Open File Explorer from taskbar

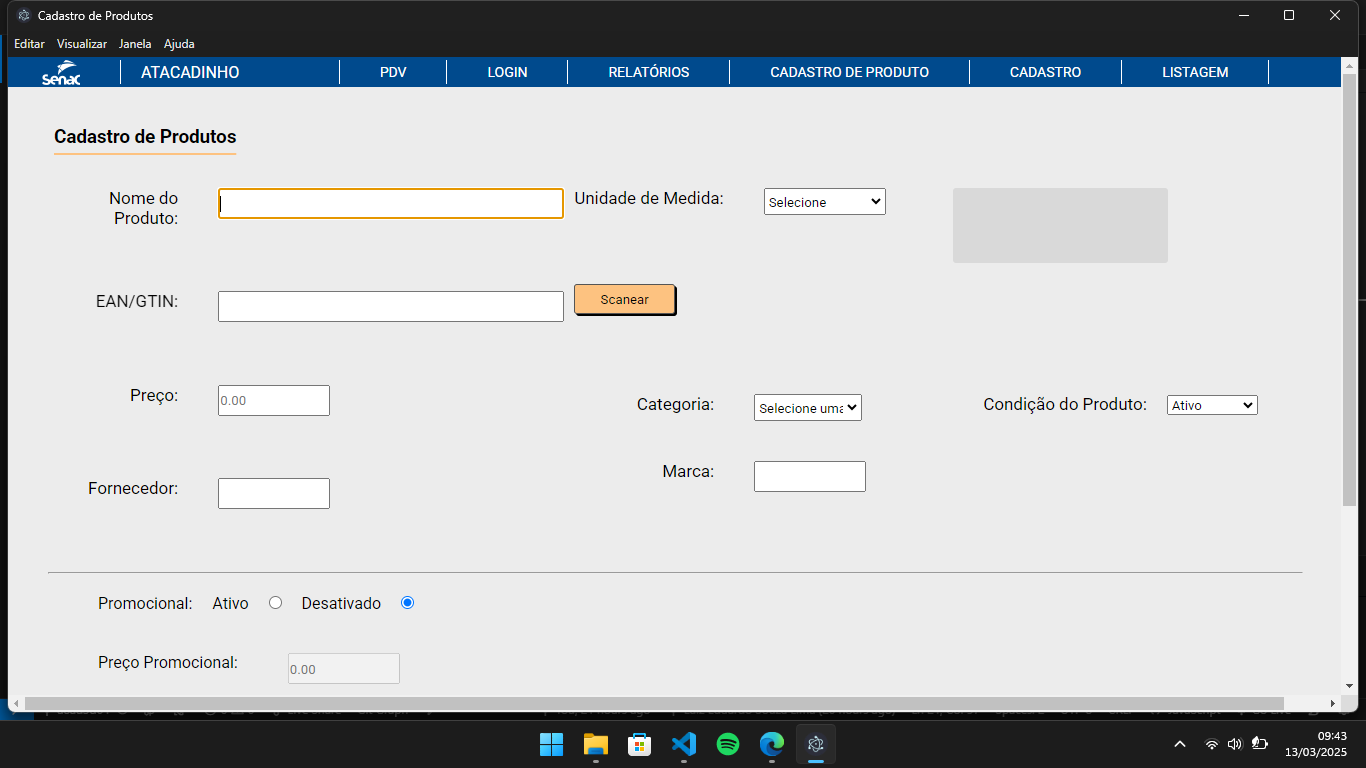click(596, 744)
